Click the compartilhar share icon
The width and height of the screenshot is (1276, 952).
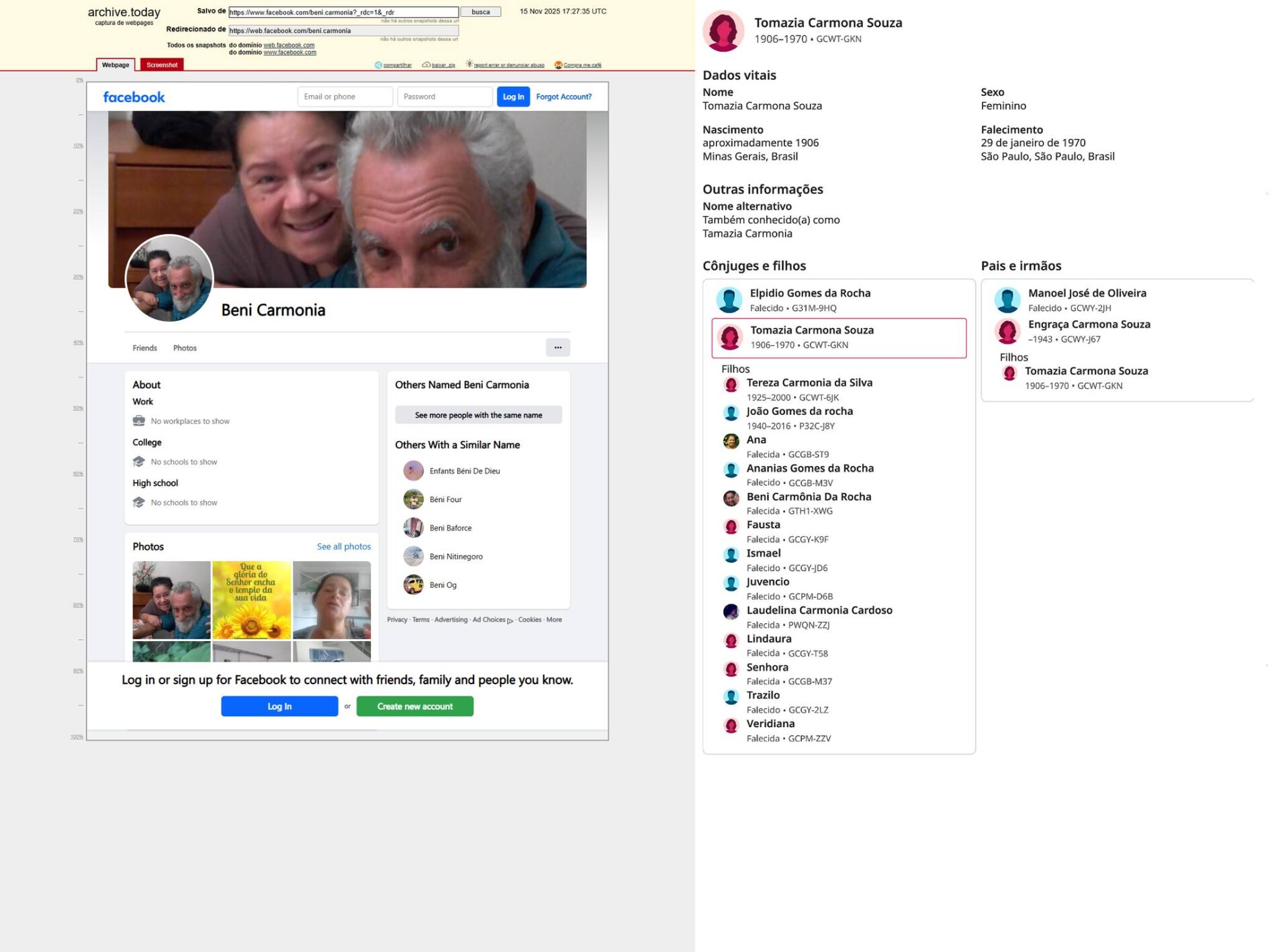coord(378,65)
